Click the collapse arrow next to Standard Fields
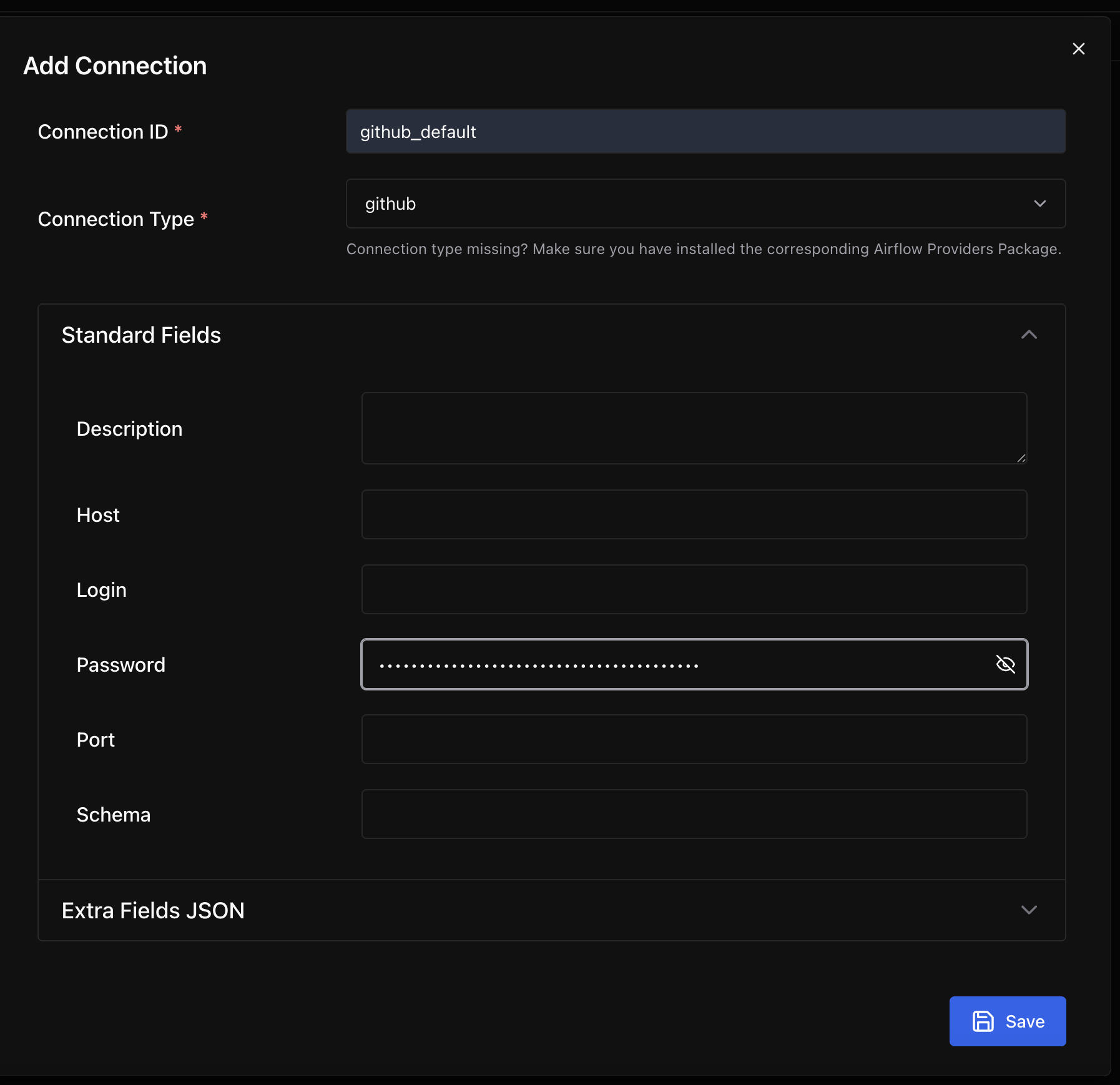This screenshot has width=1120, height=1085. pos(1029,335)
